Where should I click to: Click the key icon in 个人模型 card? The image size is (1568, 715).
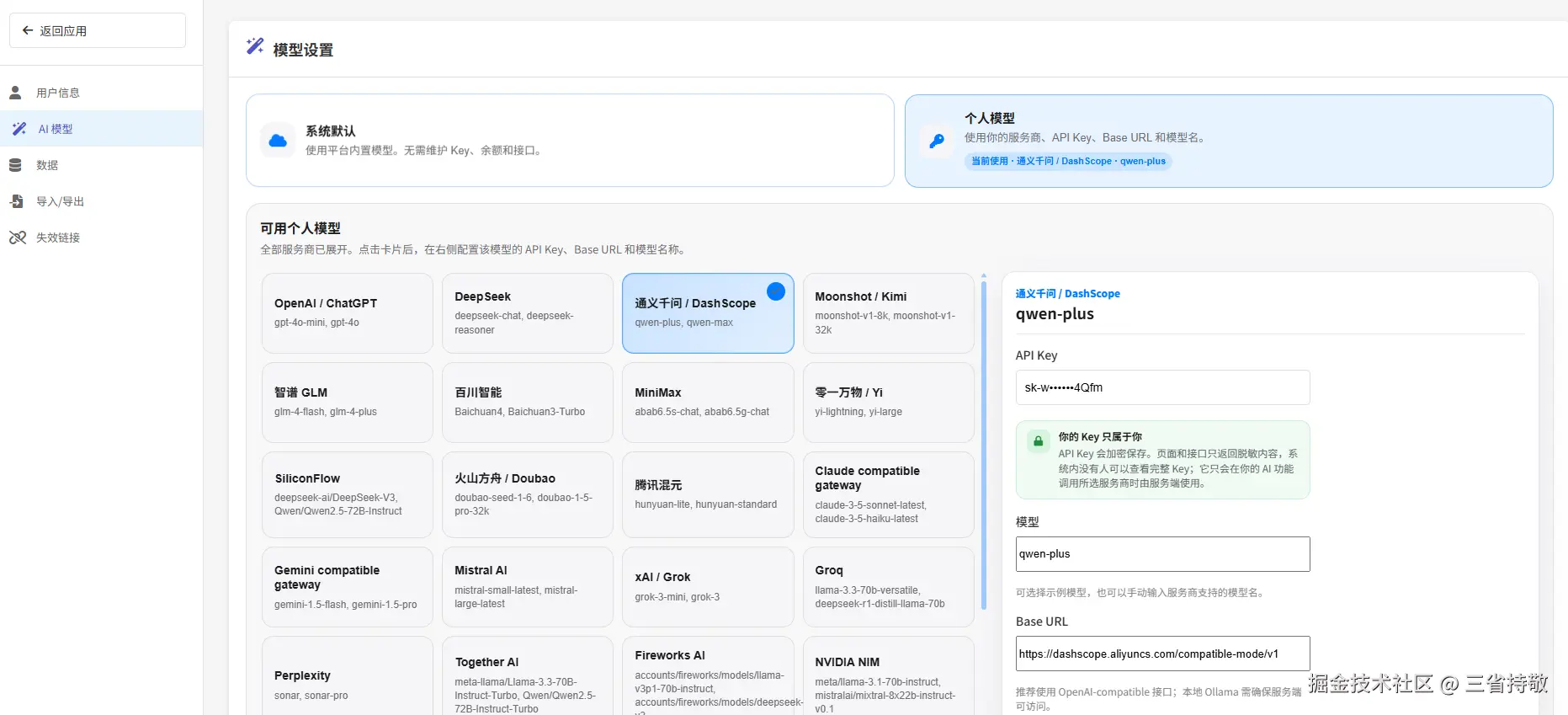[937, 141]
